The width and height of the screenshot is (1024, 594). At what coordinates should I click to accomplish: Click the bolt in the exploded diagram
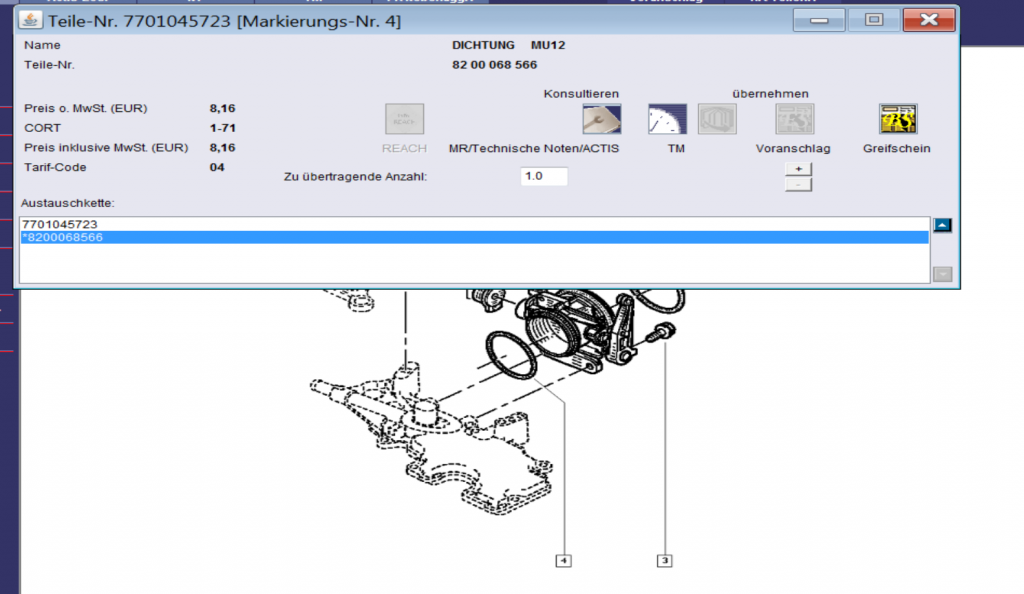pyautogui.click(x=661, y=333)
